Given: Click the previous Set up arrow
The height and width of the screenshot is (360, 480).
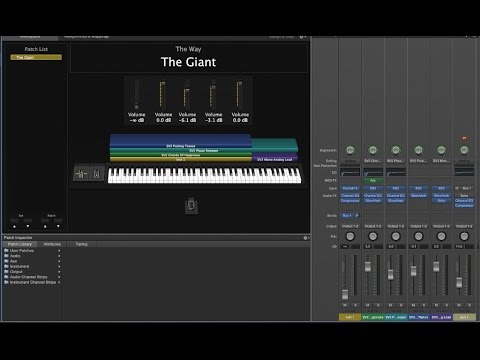Looking at the screenshot, I should point(14,226).
